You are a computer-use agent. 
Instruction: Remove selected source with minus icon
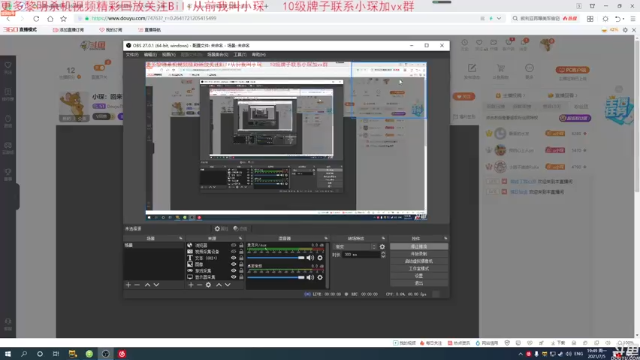(199, 285)
